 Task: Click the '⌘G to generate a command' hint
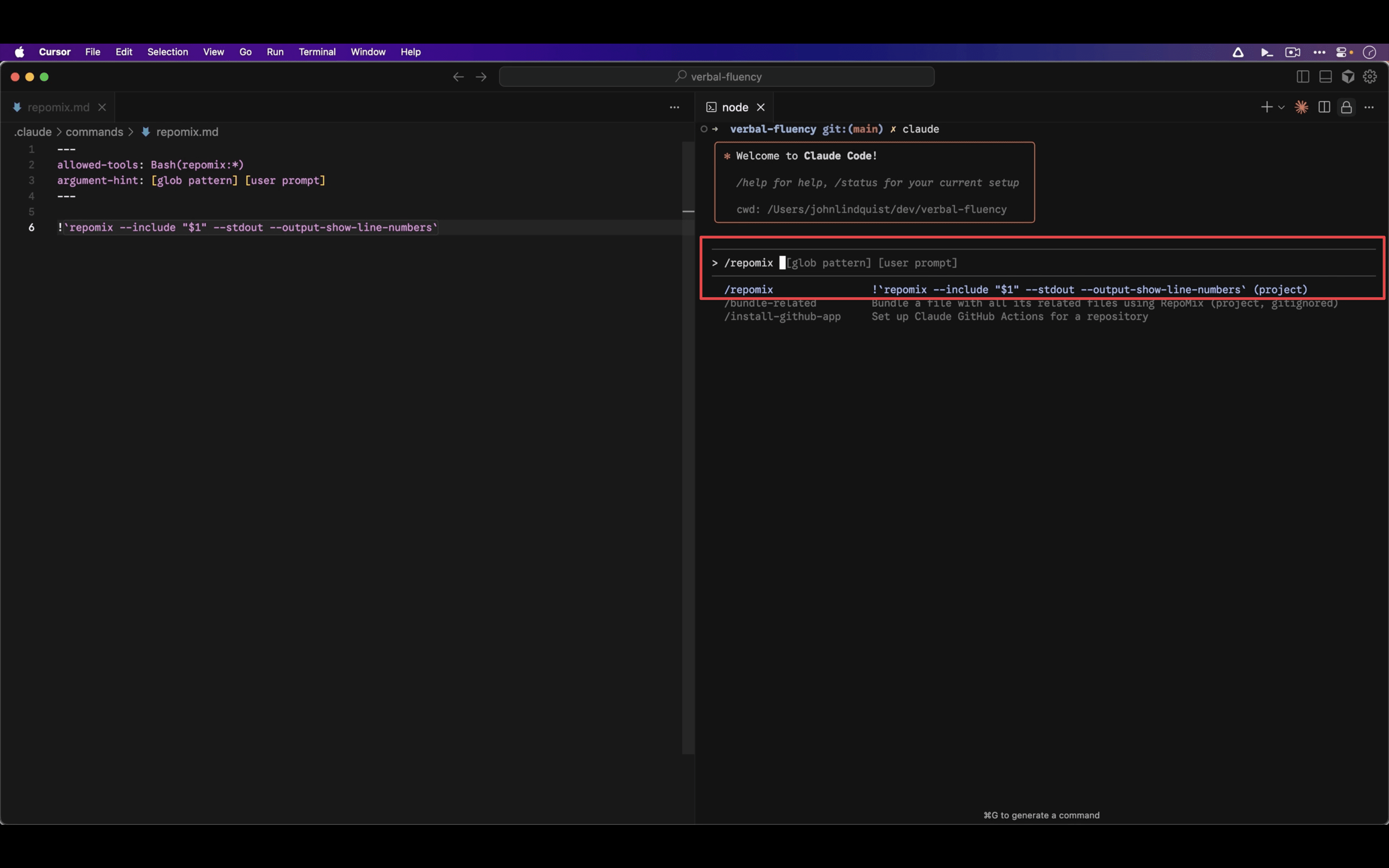(1041, 815)
